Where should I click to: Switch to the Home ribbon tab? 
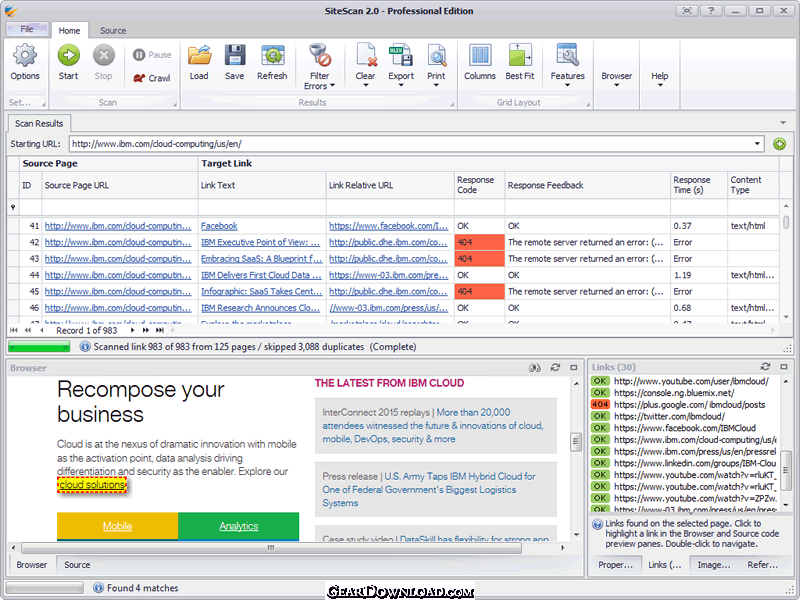click(x=69, y=31)
